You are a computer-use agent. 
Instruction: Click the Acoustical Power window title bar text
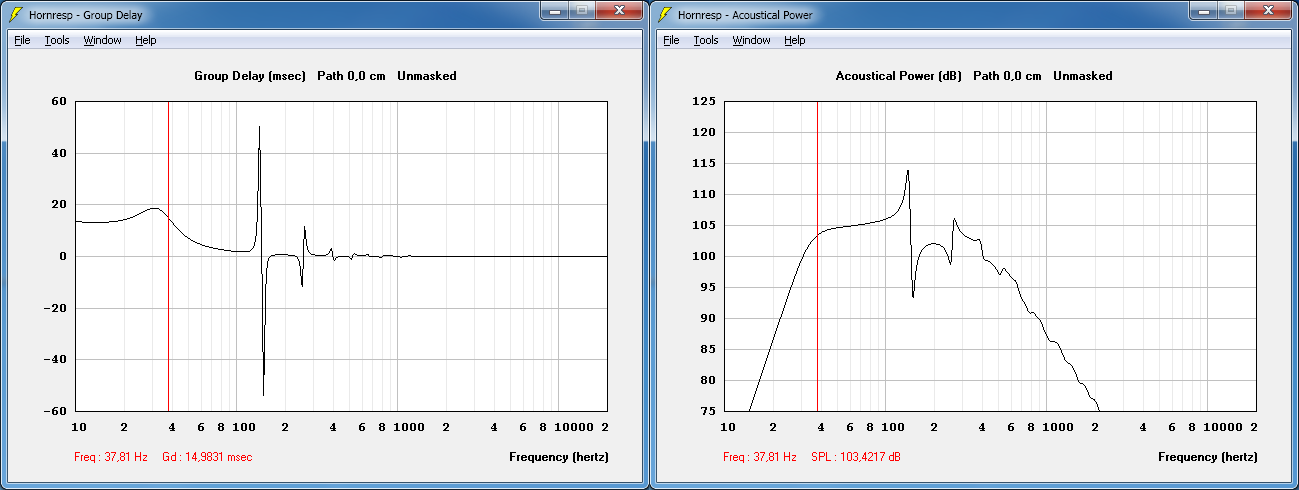pyautogui.click(x=745, y=15)
